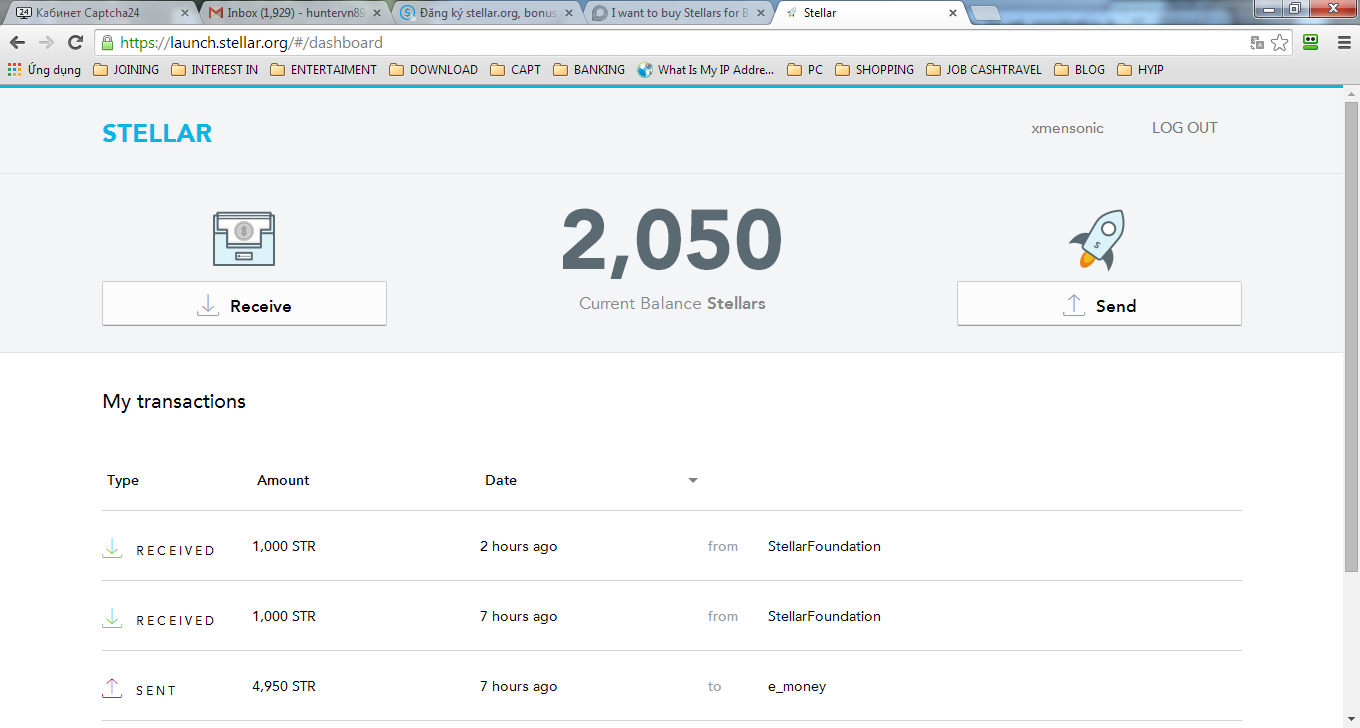Open the CAPT bookmarks folder

[515, 70]
